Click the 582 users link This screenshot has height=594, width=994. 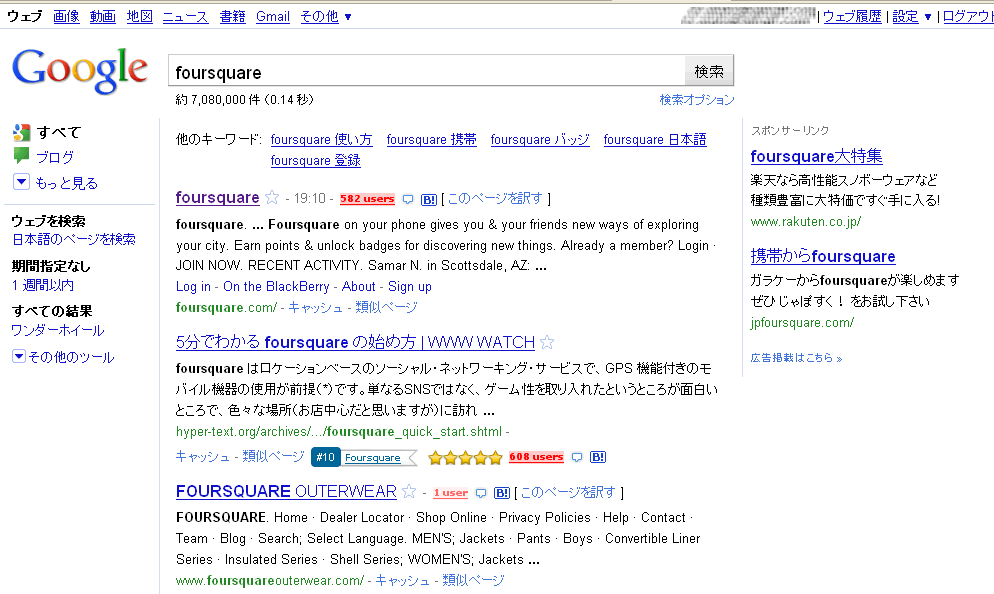tap(367, 199)
